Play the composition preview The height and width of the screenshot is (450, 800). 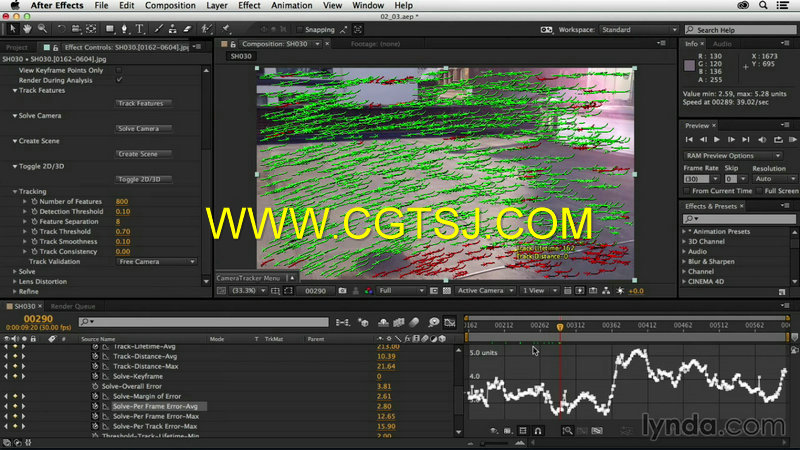[717, 139]
